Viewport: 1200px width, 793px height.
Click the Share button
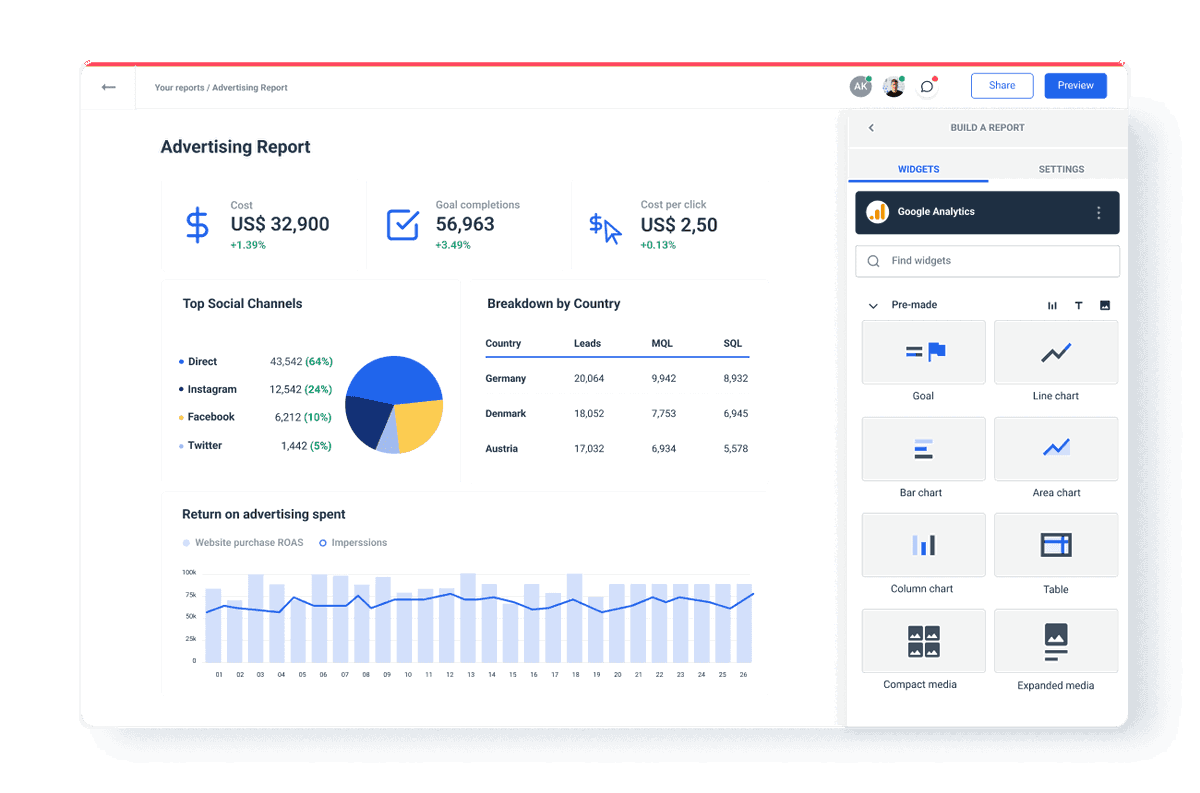click(x=1002, y=85)
